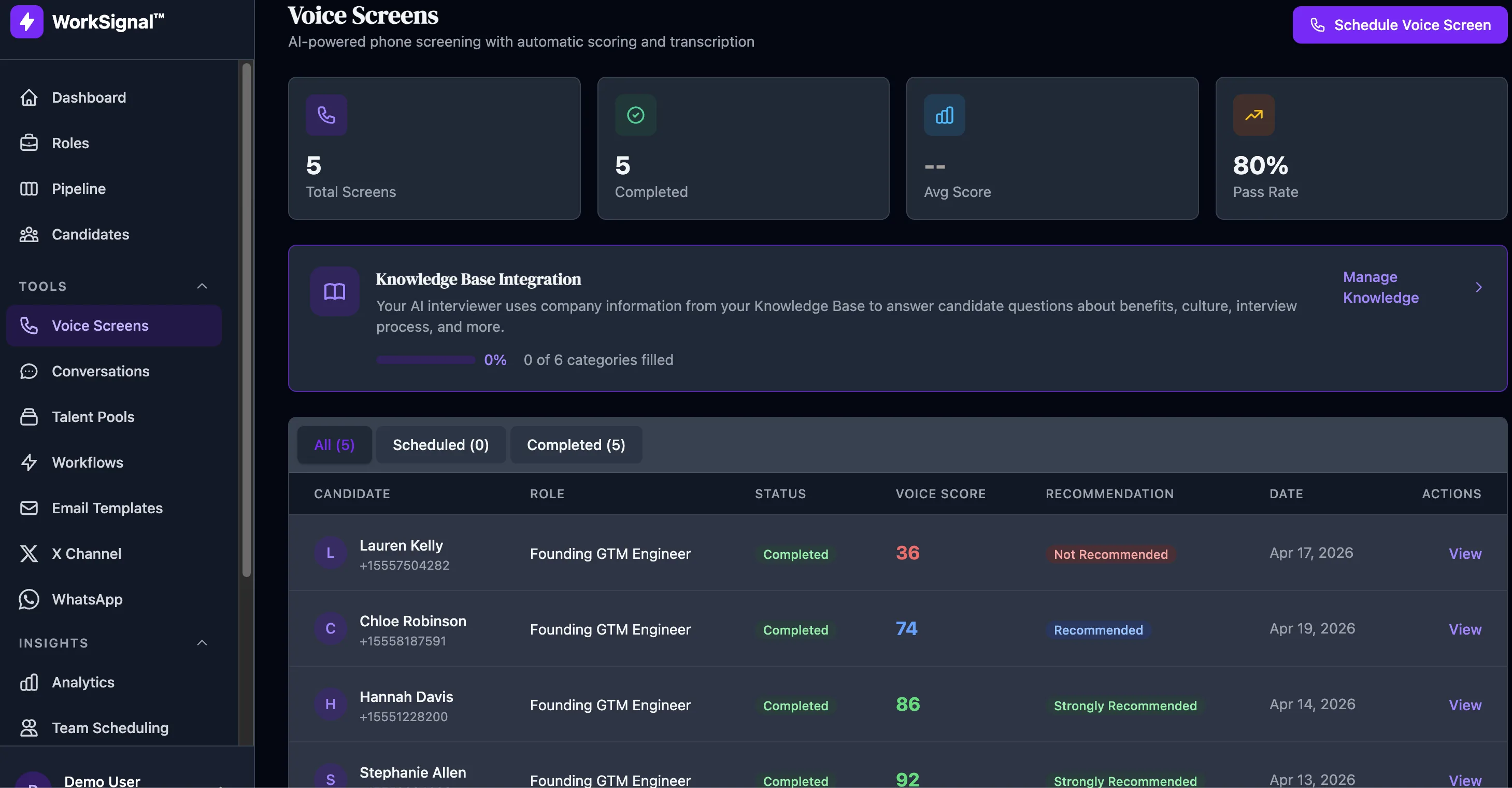Click the 80% Pass Rate value
Viewport: 1512px width, 788px height.
(x=1260, y=165)
